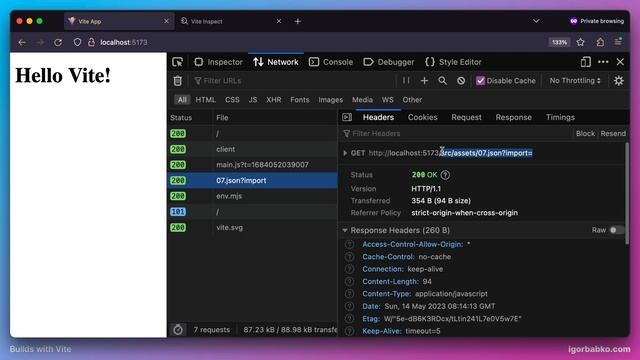
Task: Select the main.js request row
Action: [x=252, y=165]
